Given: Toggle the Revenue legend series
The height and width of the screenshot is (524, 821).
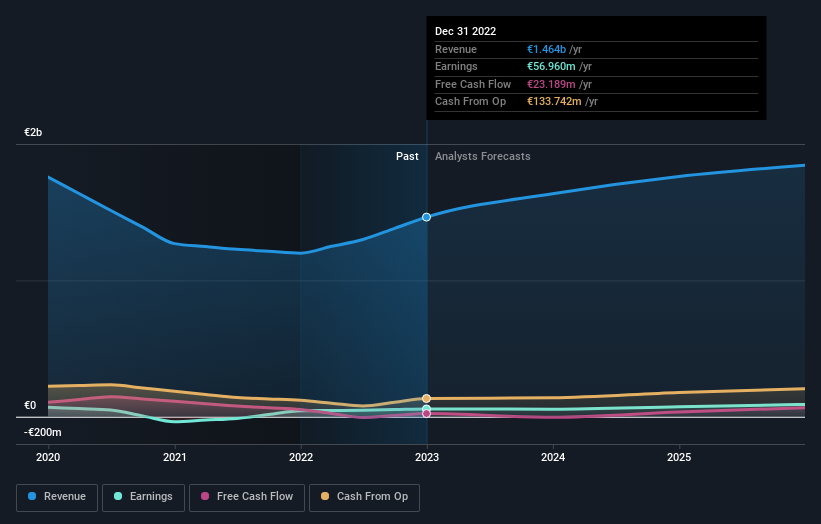Looking at the screenshot, I should click(57, 497).
